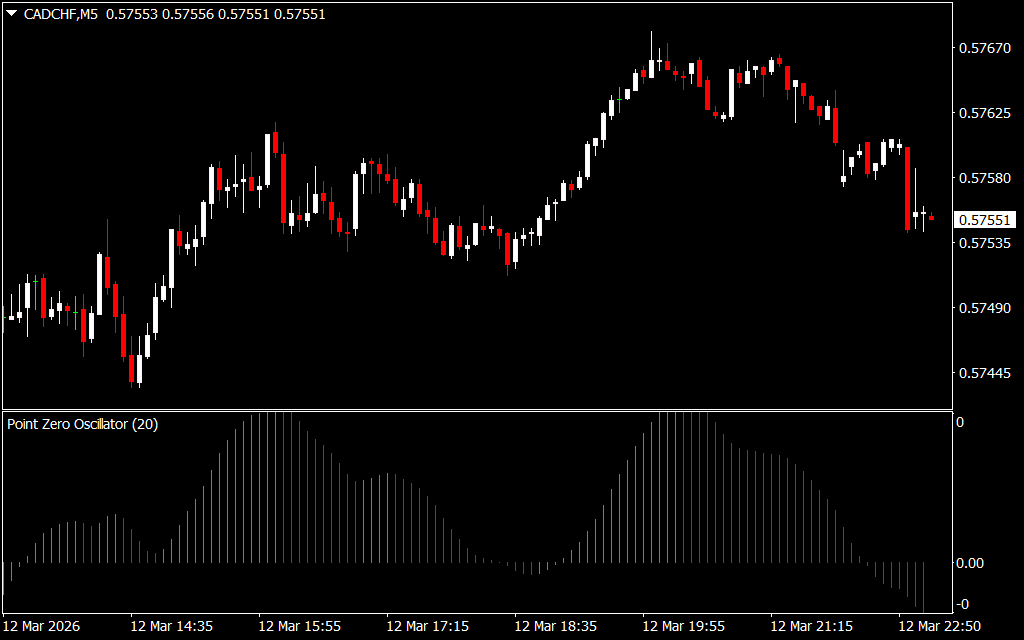1024x640 pixels.
Task: Click the 0.57625 price axis label
Action: tap(985, 113)
